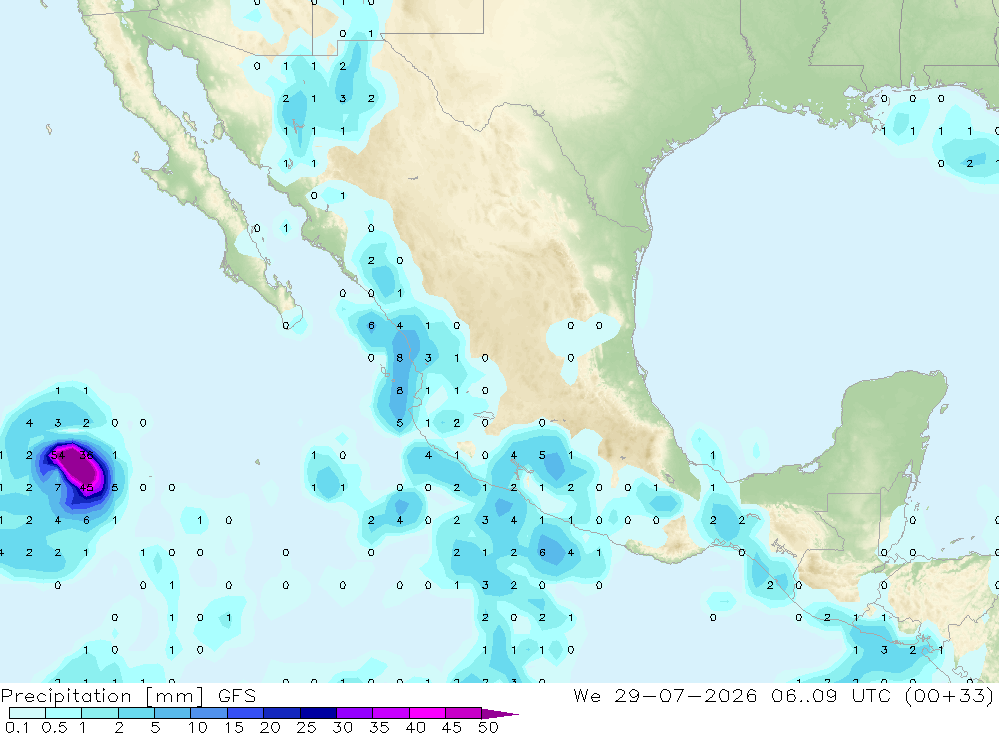This screenshot has height=733, width=1000.
Task: Select legend swatch between 10 and 15
Action: [209, 713]
